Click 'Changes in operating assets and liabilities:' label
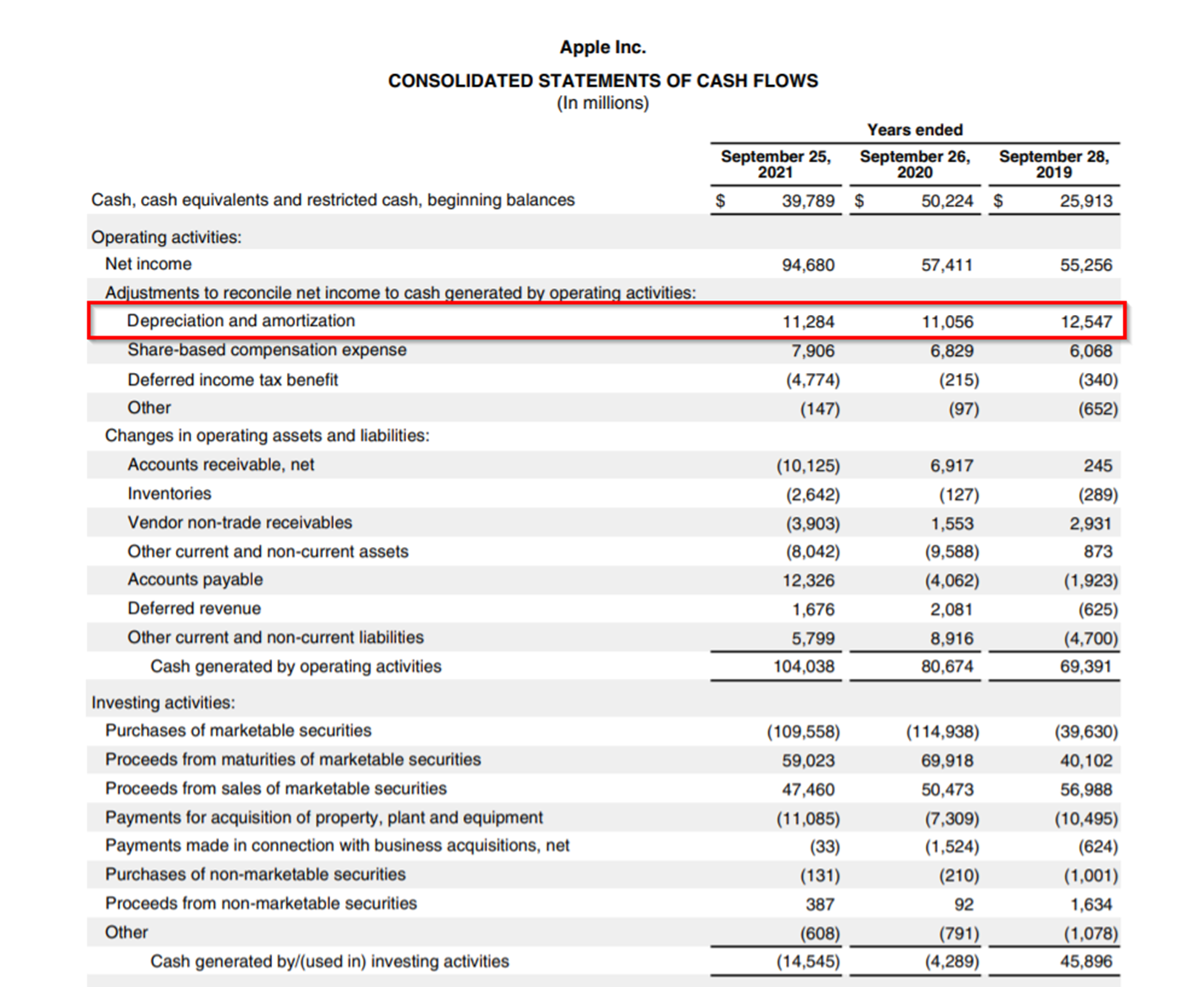This screenshot has height=987, width=1204. 268,436
